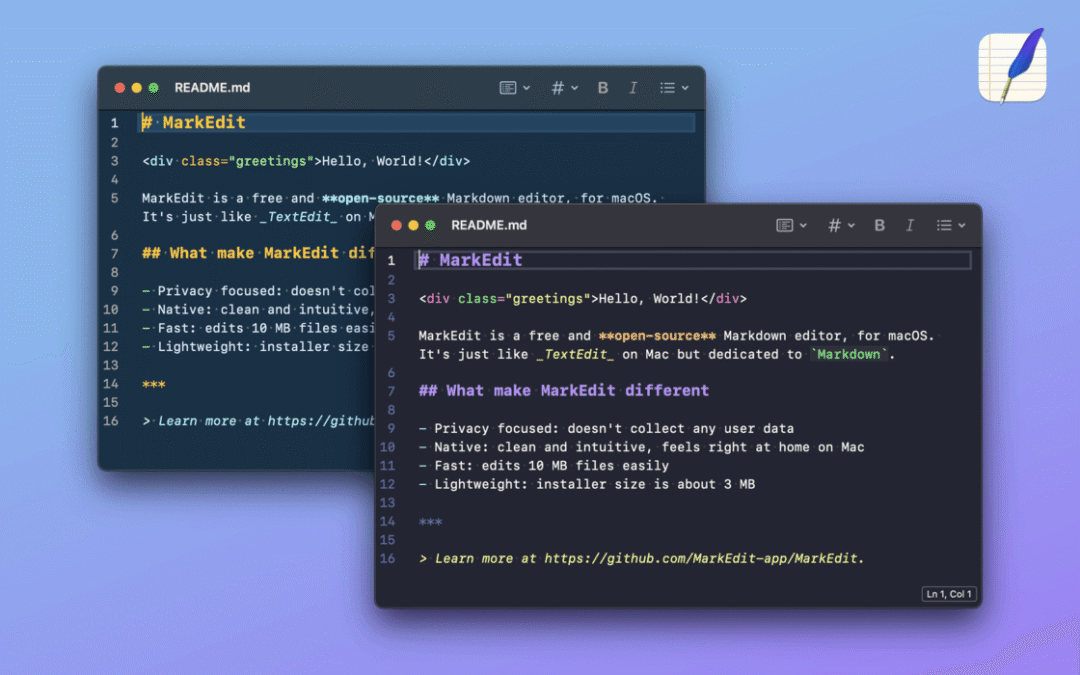Click line number 7 in front window gutter

coord(391,391)
